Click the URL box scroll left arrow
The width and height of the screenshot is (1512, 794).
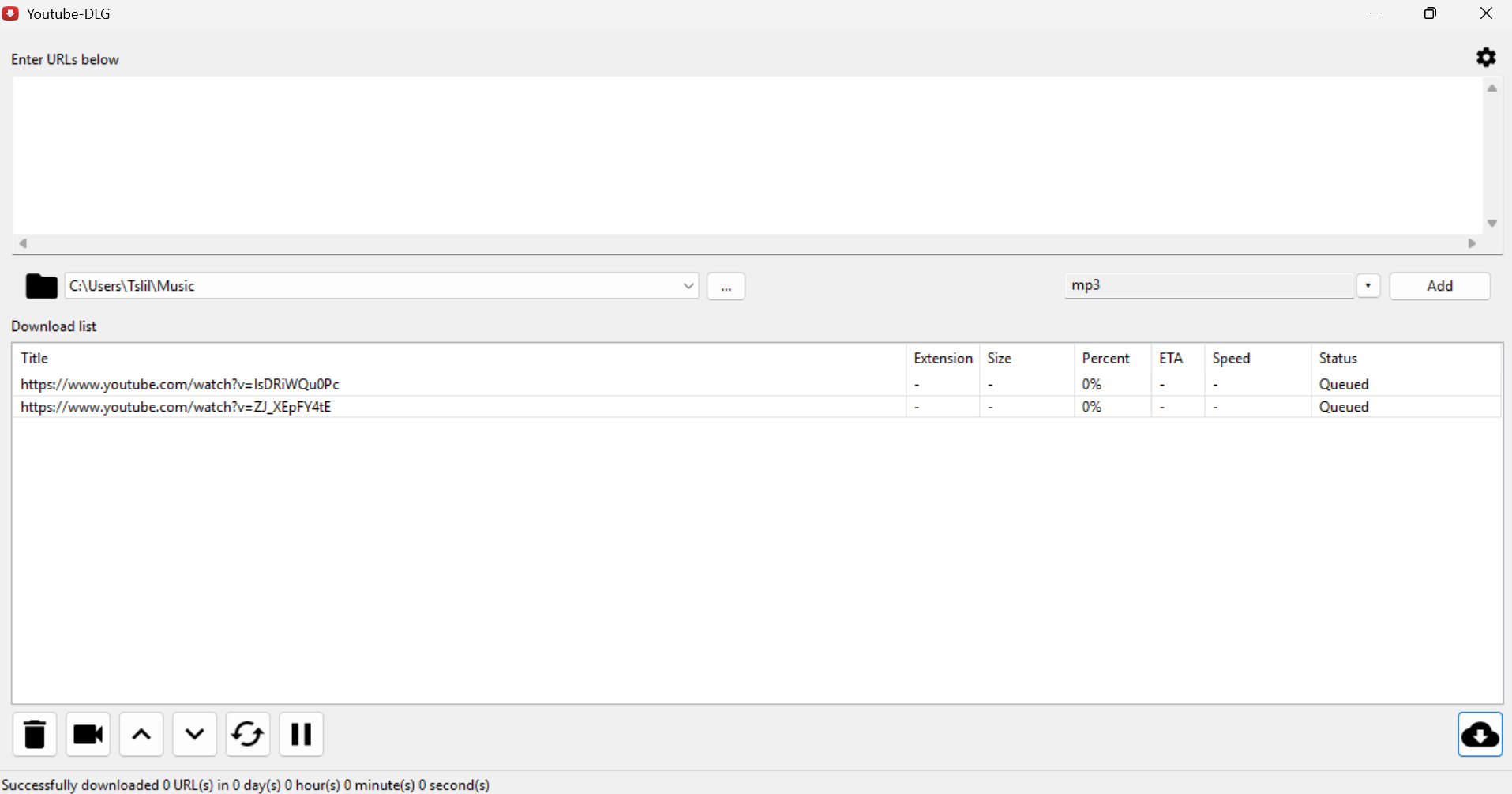click(23, 243)
